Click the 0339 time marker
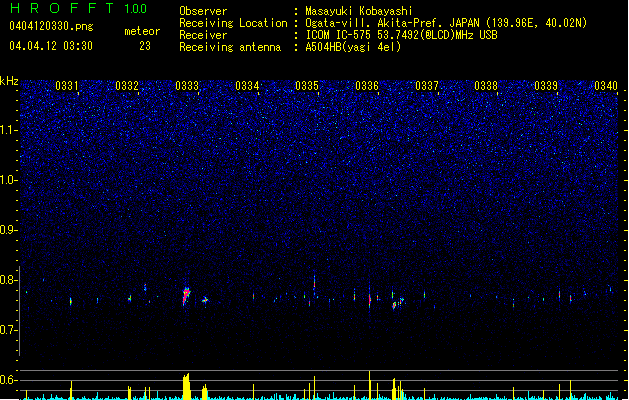The image size is (629, 400). point(546,85)
